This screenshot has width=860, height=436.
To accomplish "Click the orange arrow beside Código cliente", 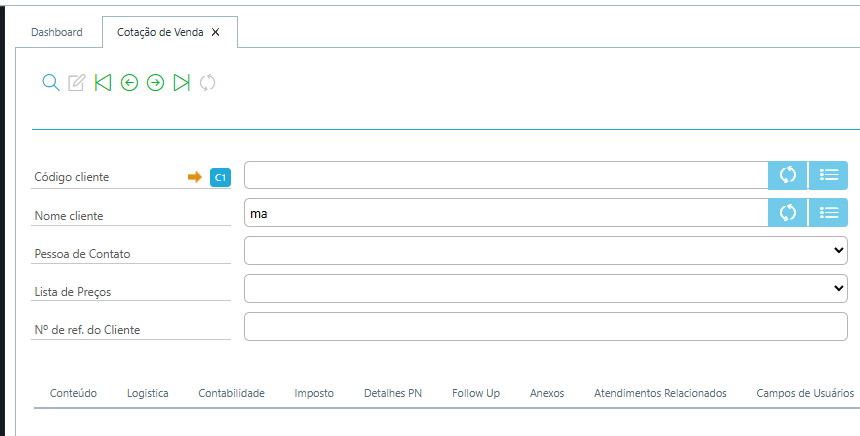I will [195, 177].
